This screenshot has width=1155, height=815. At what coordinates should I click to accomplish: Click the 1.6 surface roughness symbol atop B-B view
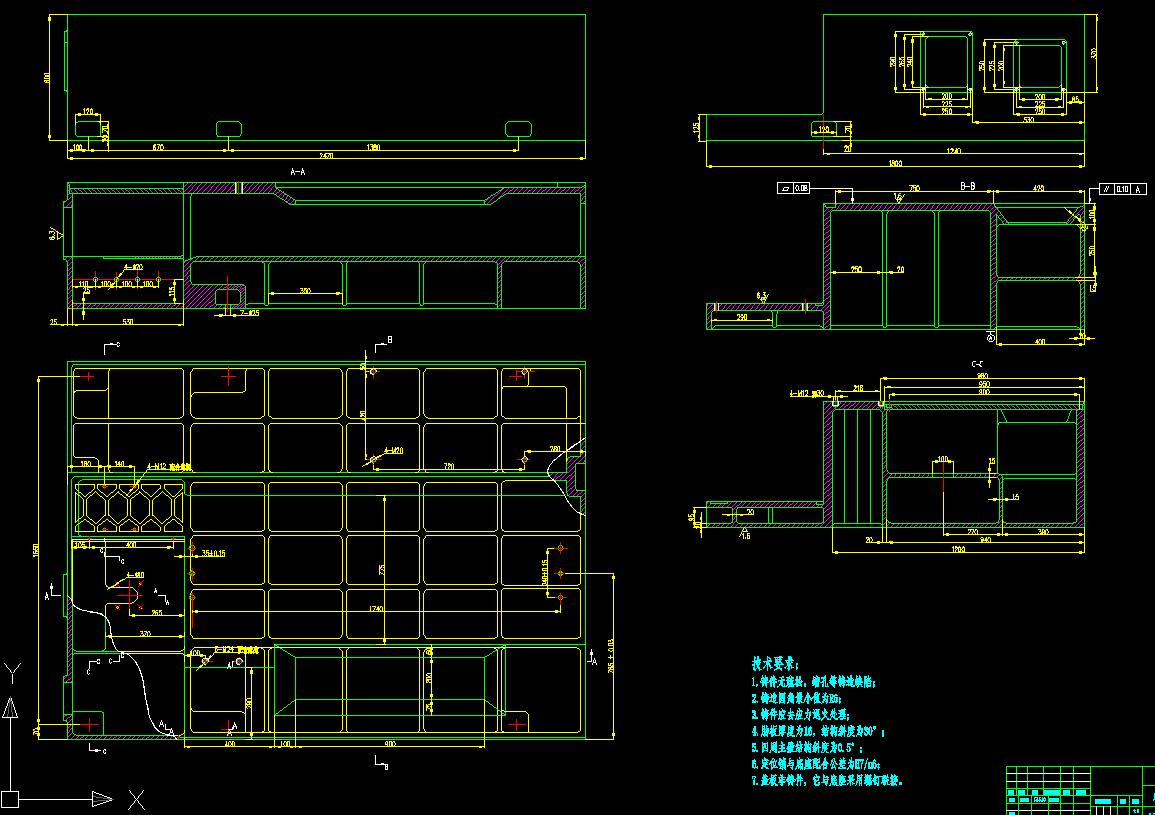(x=899, y=197)
